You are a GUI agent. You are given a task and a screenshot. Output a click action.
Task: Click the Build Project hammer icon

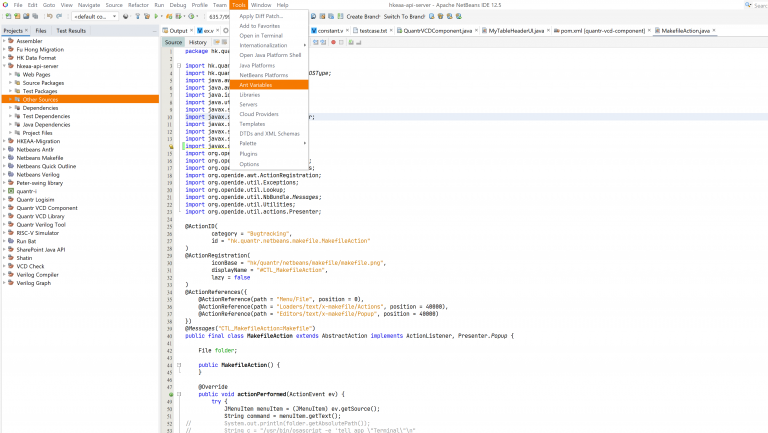138,16
